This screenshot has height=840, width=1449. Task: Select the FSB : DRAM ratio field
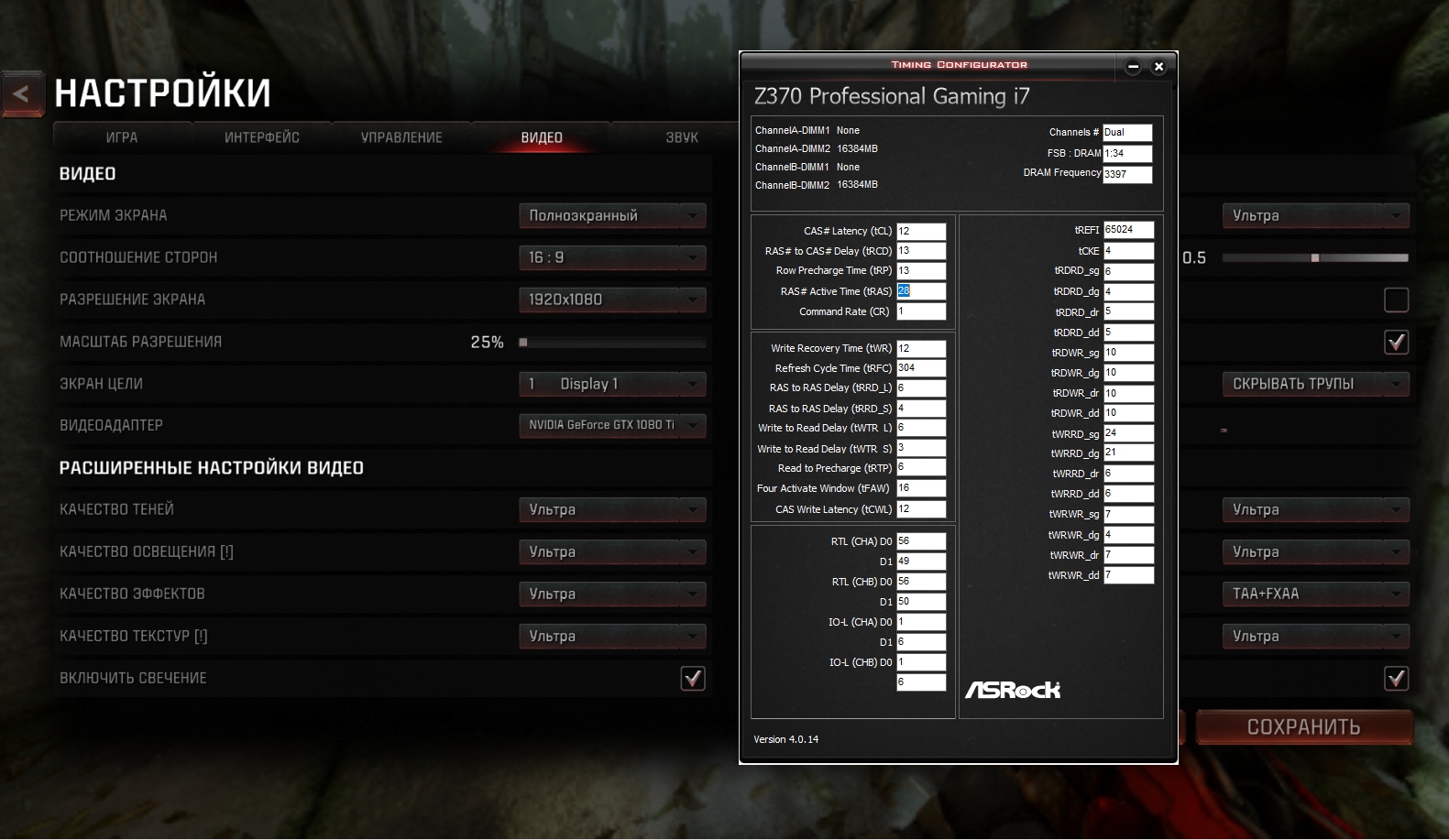click(x=1127, y=154)
